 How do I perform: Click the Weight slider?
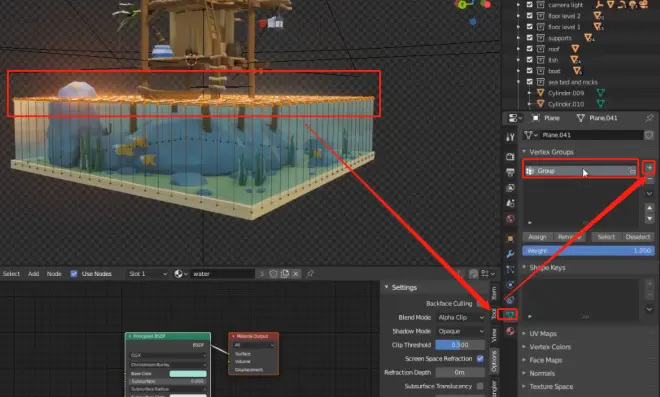(588, 251)
